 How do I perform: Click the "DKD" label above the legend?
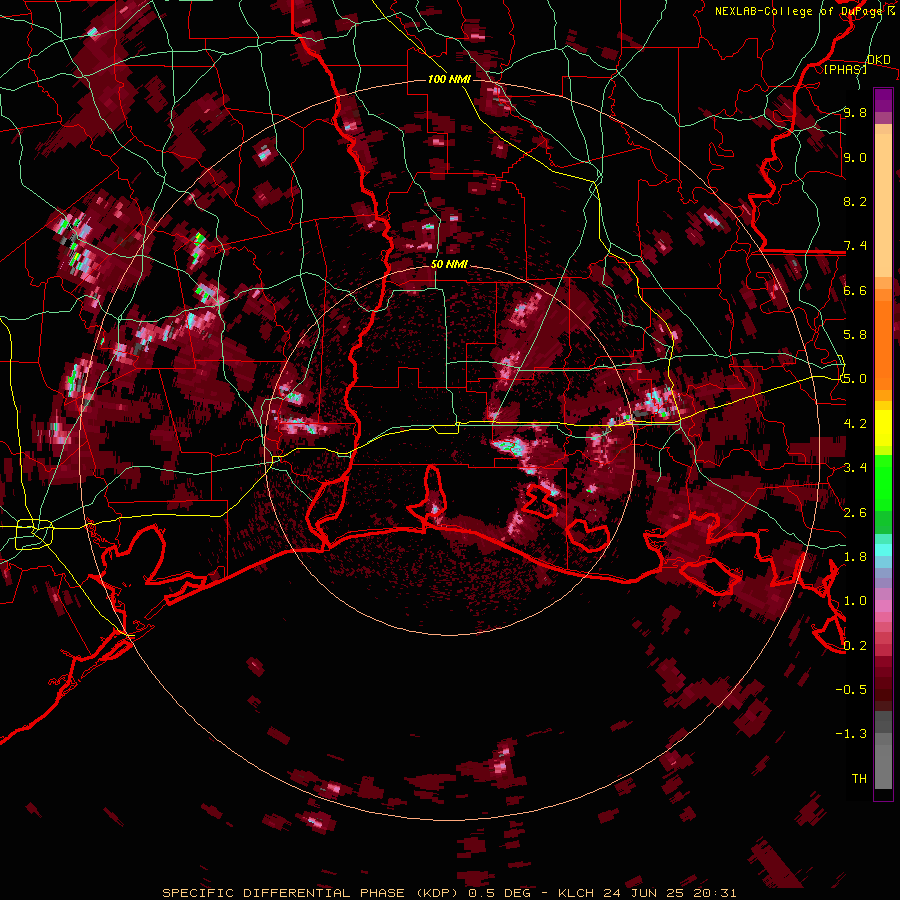tap(879, 59)
